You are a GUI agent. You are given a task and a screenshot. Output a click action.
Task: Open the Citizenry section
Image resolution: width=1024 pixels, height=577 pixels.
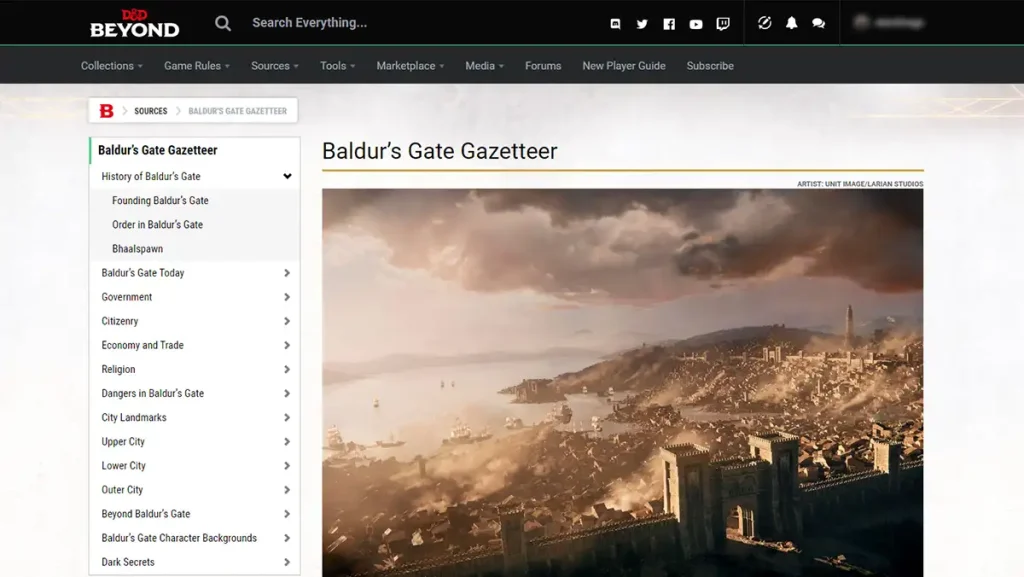(x=120, y=321)
